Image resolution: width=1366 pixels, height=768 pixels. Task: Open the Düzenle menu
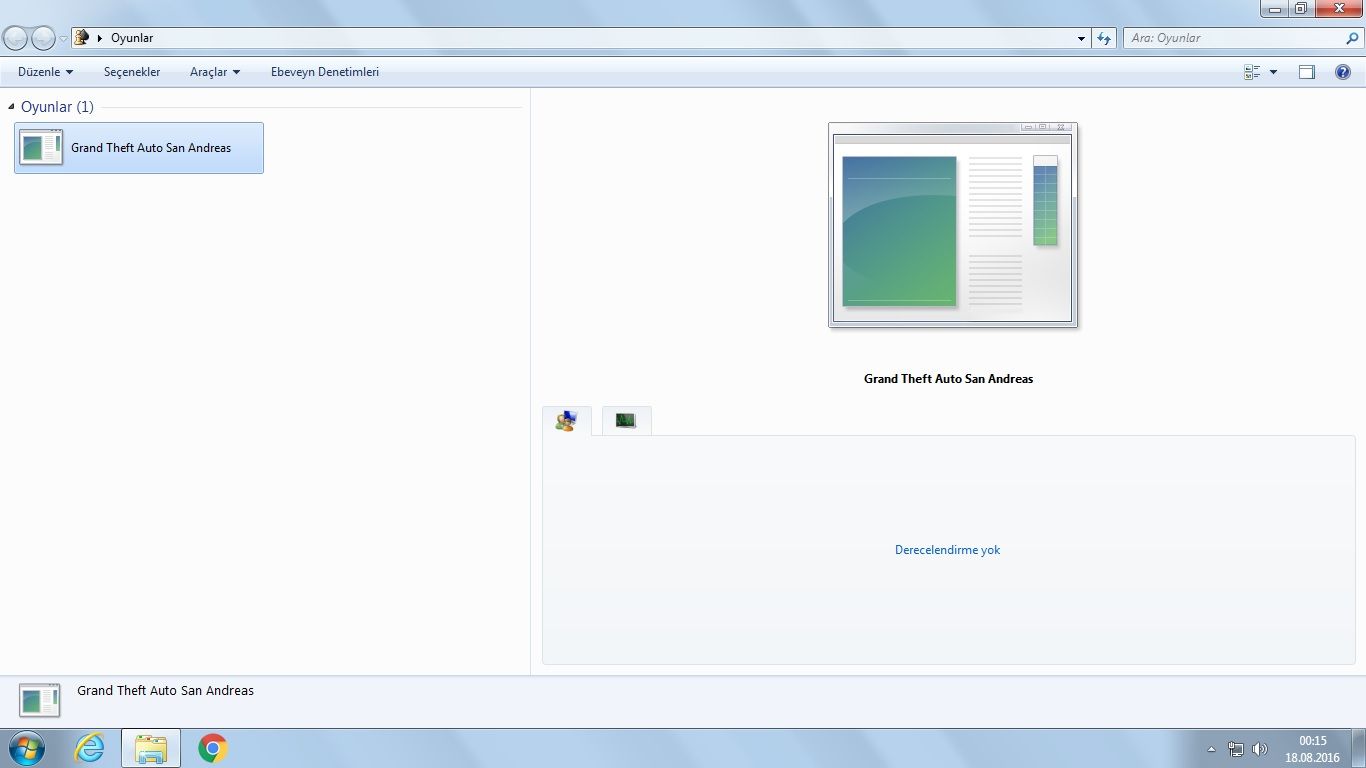[46, 72]
